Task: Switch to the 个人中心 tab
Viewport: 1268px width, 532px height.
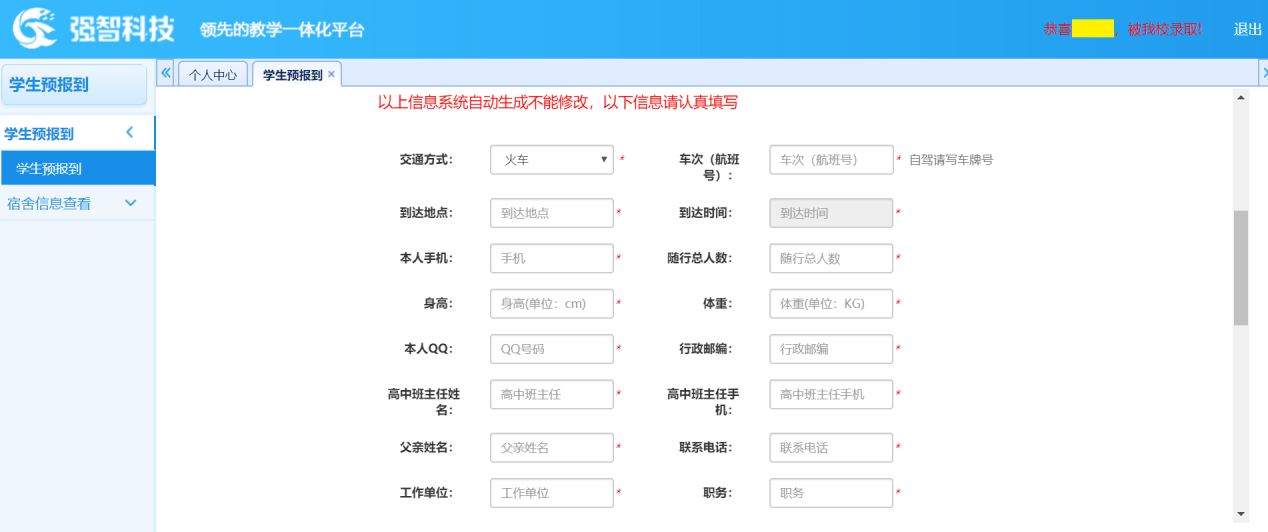Action: click(x=213, y=75)
